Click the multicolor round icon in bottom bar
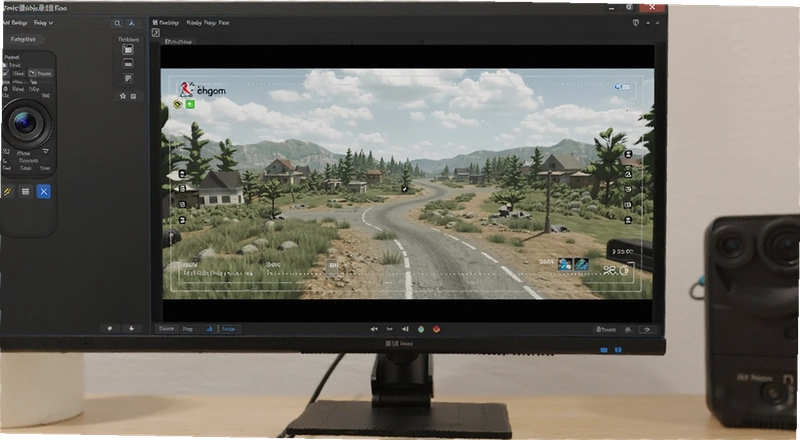Image resolution: width=800 pixels, height=440 pixels. click(x=421, y=329)
